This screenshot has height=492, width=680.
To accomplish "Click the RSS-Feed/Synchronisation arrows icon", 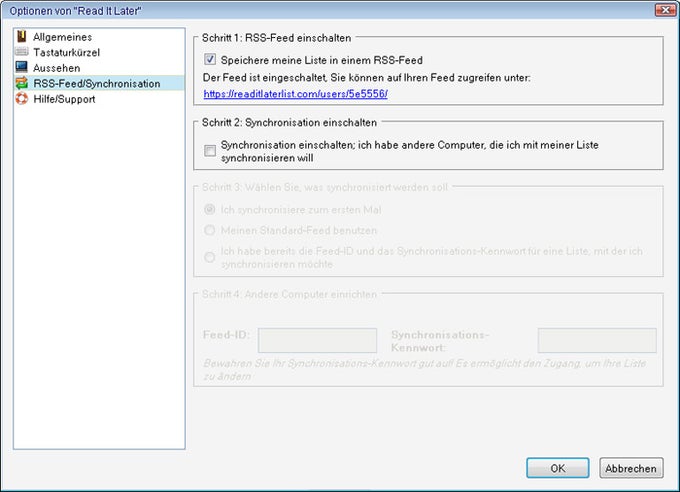I will 22,83.
